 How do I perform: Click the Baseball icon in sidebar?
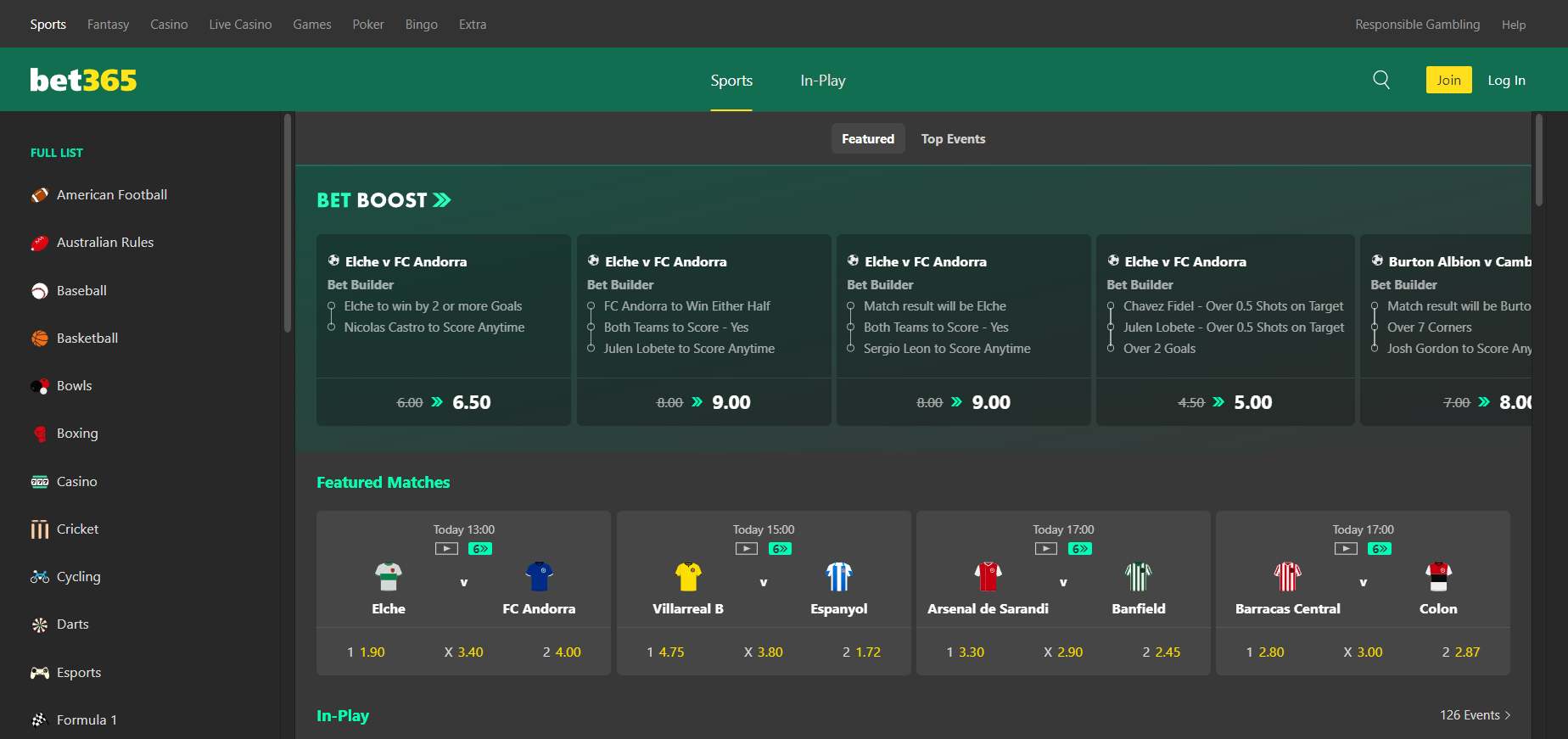[x=40, y=291]
